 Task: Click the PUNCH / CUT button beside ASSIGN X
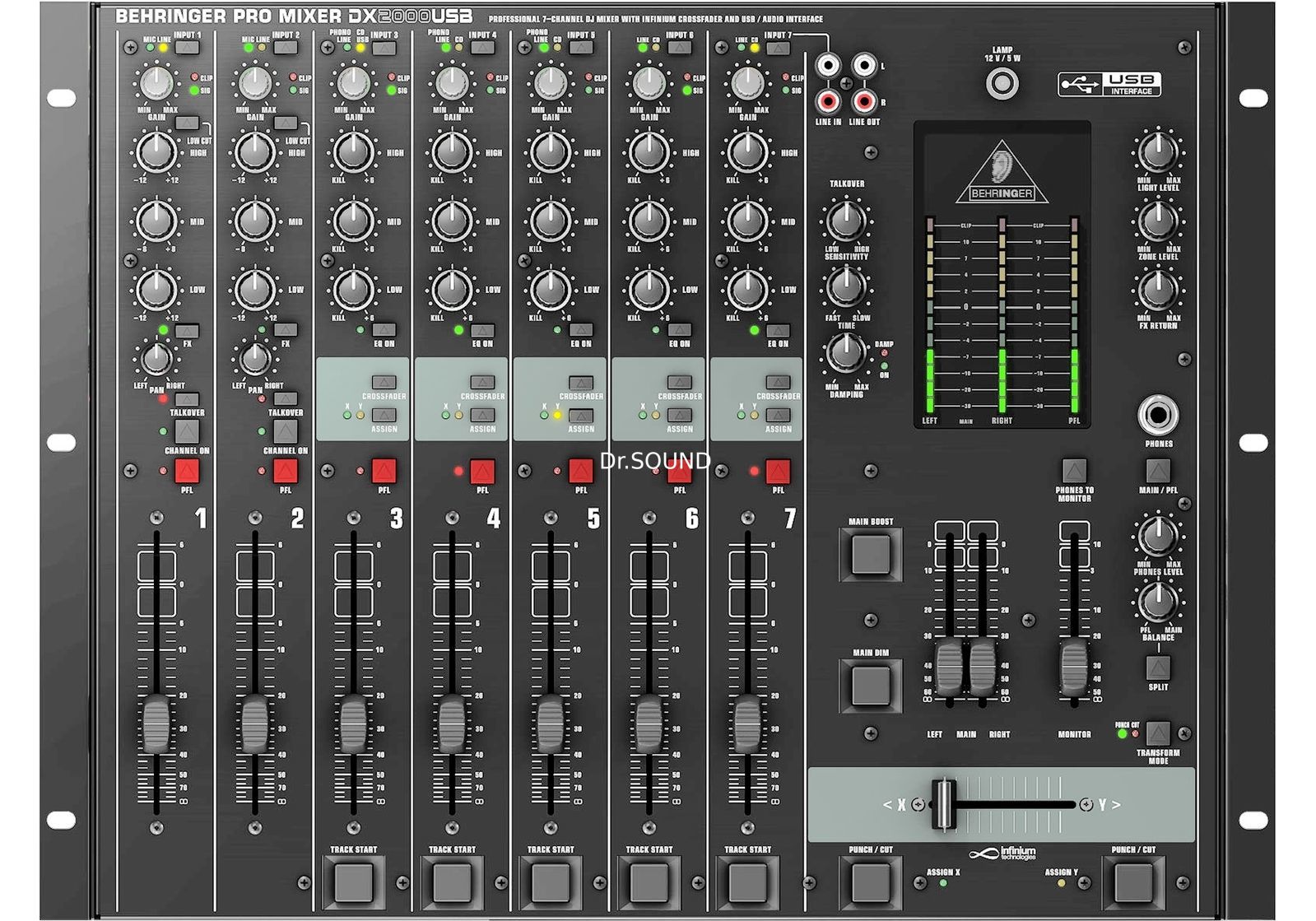871,882
